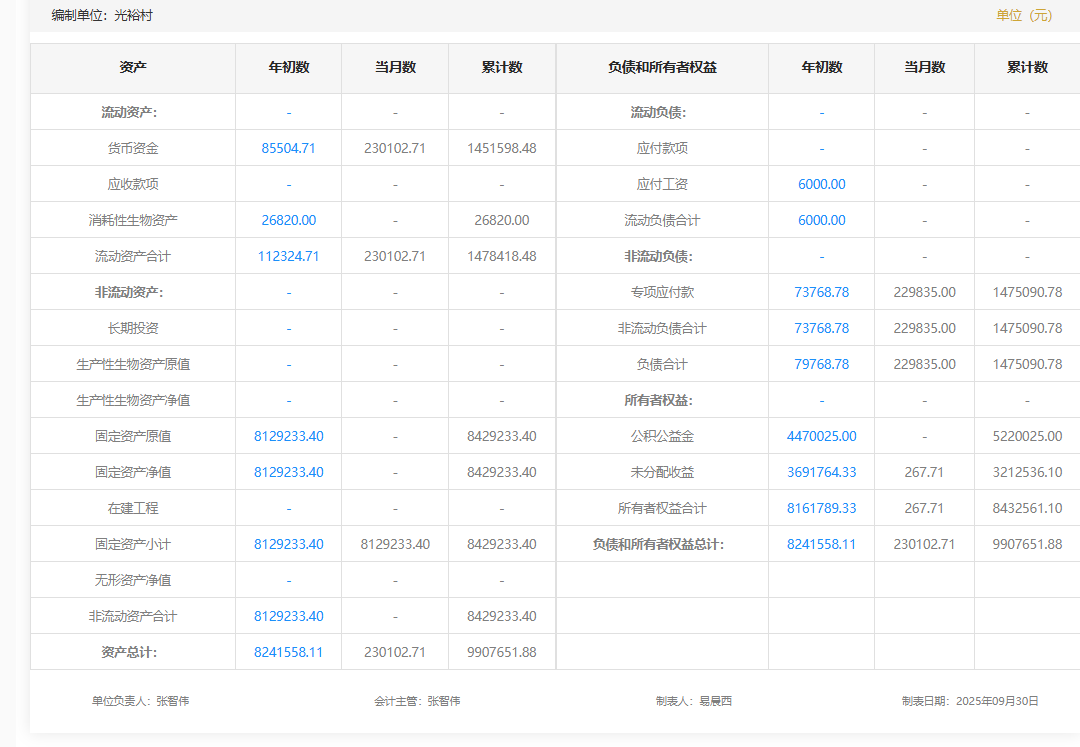Click the blue 消耗性生物资产 年初数 value

click(288, 220)
